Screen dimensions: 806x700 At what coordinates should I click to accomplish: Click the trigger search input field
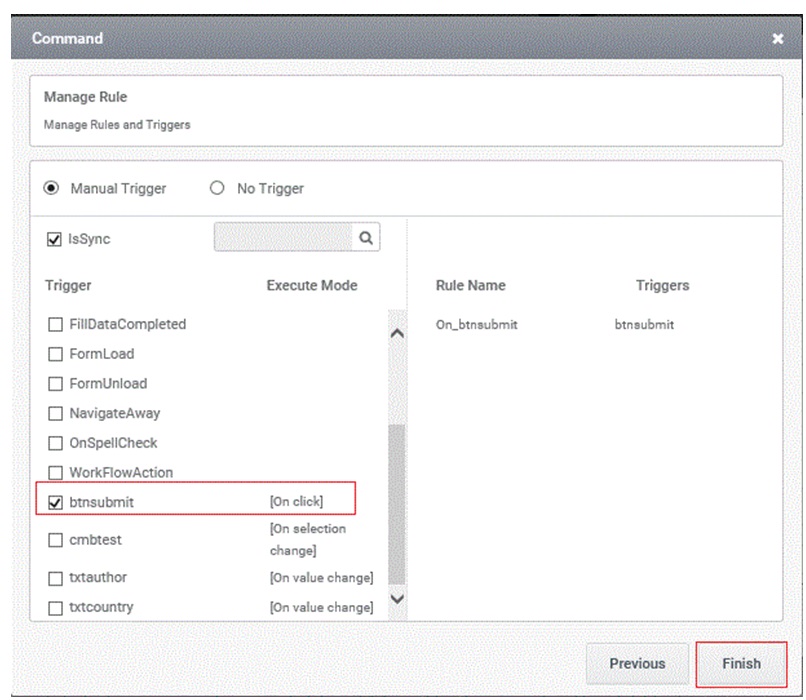(x=283, y=237)
